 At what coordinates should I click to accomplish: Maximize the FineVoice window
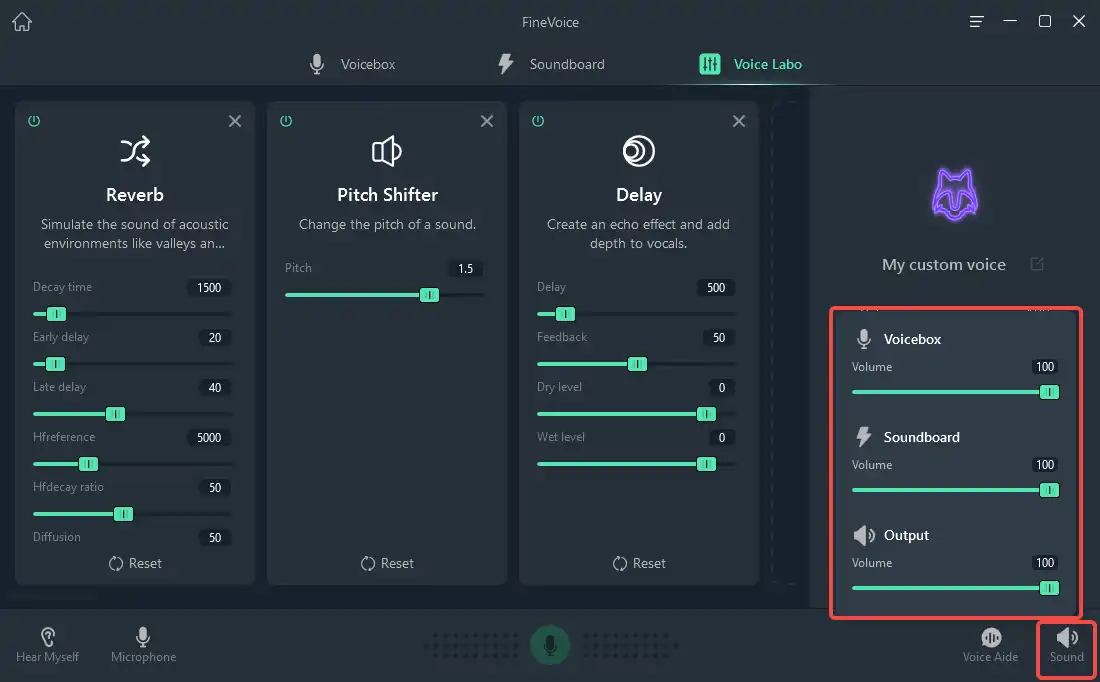click(x=1045, y=21)
